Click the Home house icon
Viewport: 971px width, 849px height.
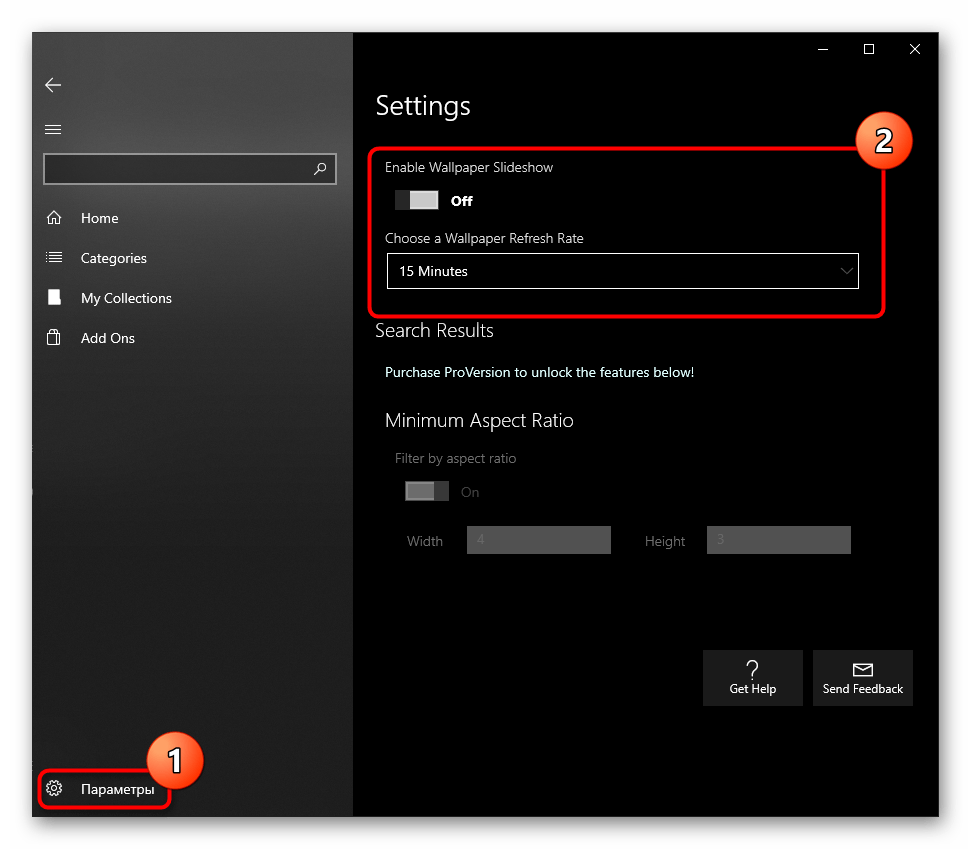click(x=54, y=218)
